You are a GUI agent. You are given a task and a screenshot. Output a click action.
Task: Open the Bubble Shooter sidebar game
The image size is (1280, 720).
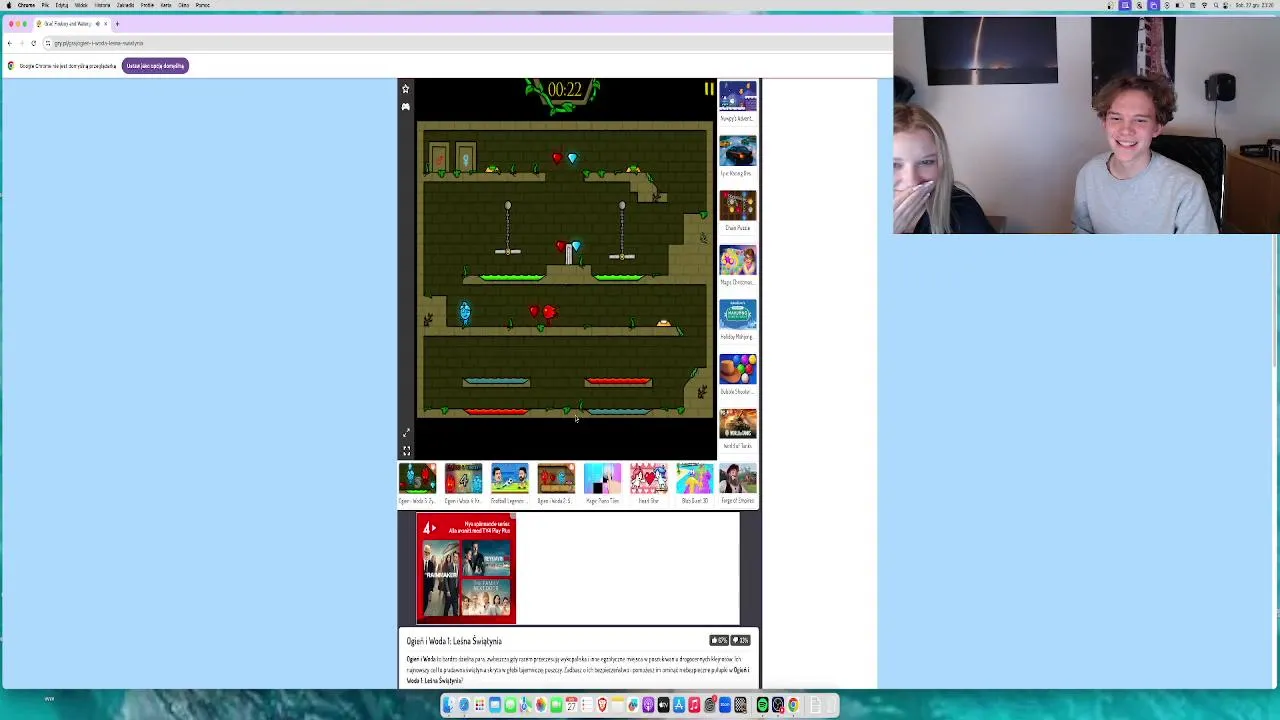point(738,370)
